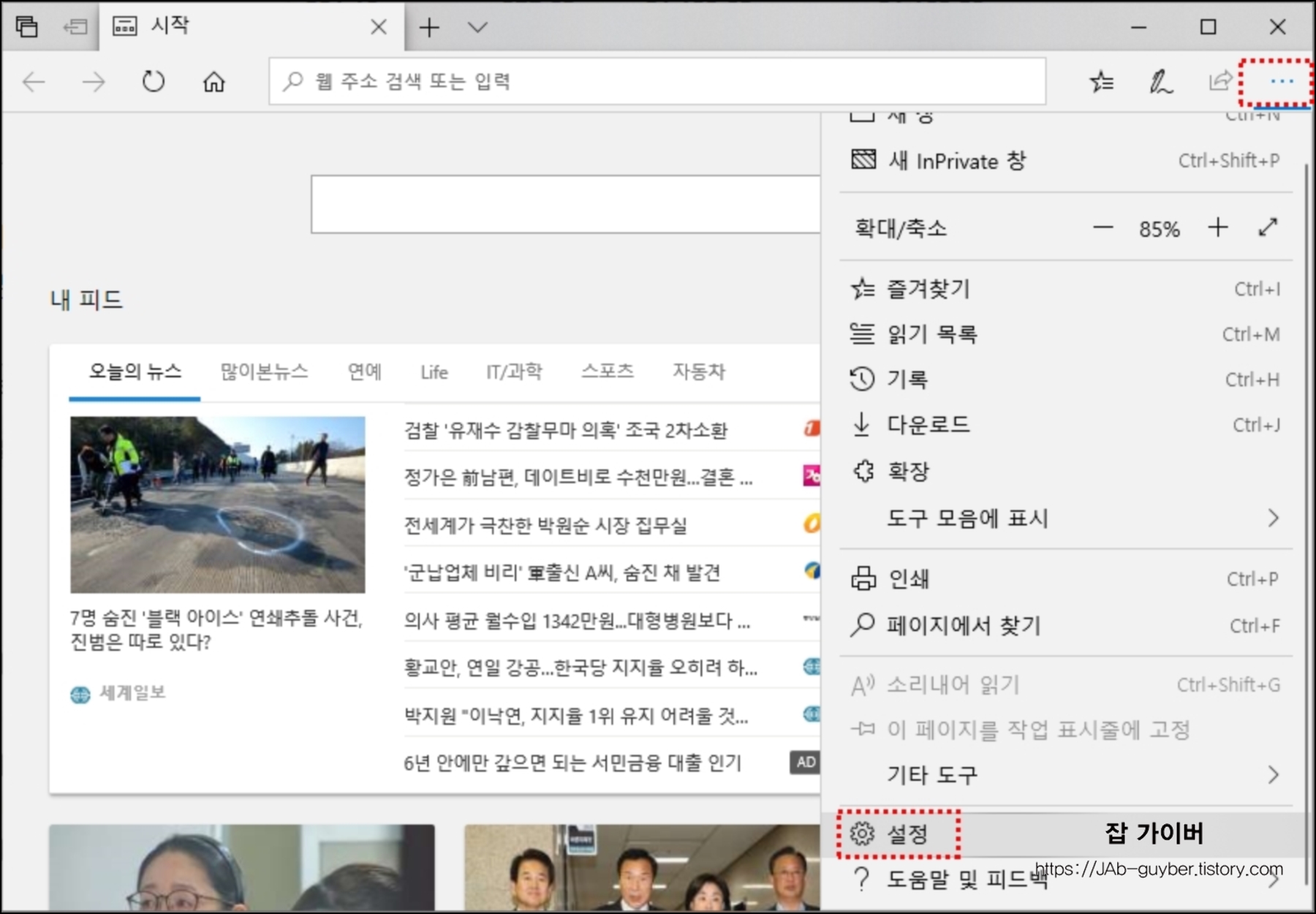This screenshot has height=914, width=1316.
Task: Open 새 InPrivate 창
Action: [x=1065, y=160]
